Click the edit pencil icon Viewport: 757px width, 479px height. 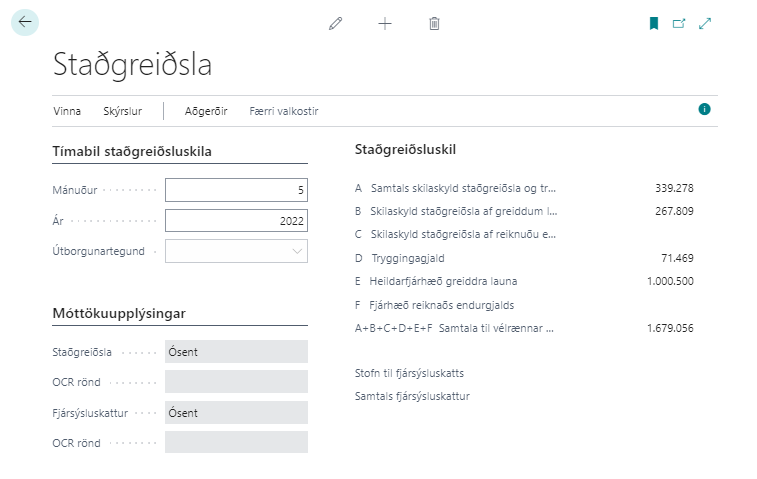point(336,23)
